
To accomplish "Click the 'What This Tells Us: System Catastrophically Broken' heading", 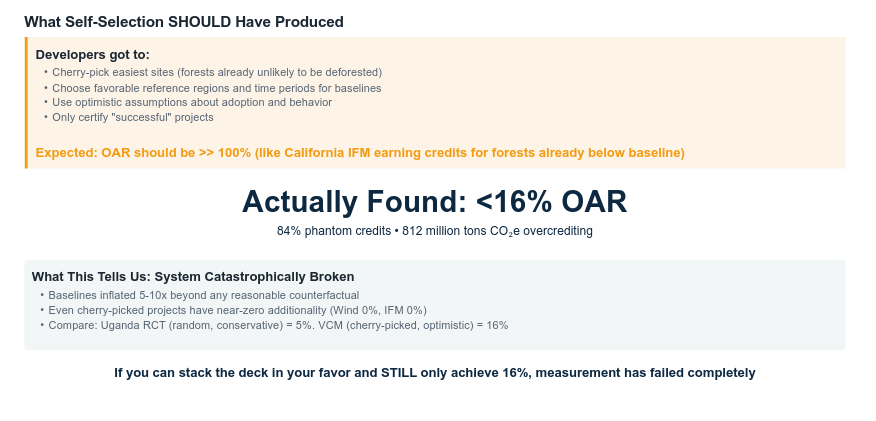I will click(193, 276).
